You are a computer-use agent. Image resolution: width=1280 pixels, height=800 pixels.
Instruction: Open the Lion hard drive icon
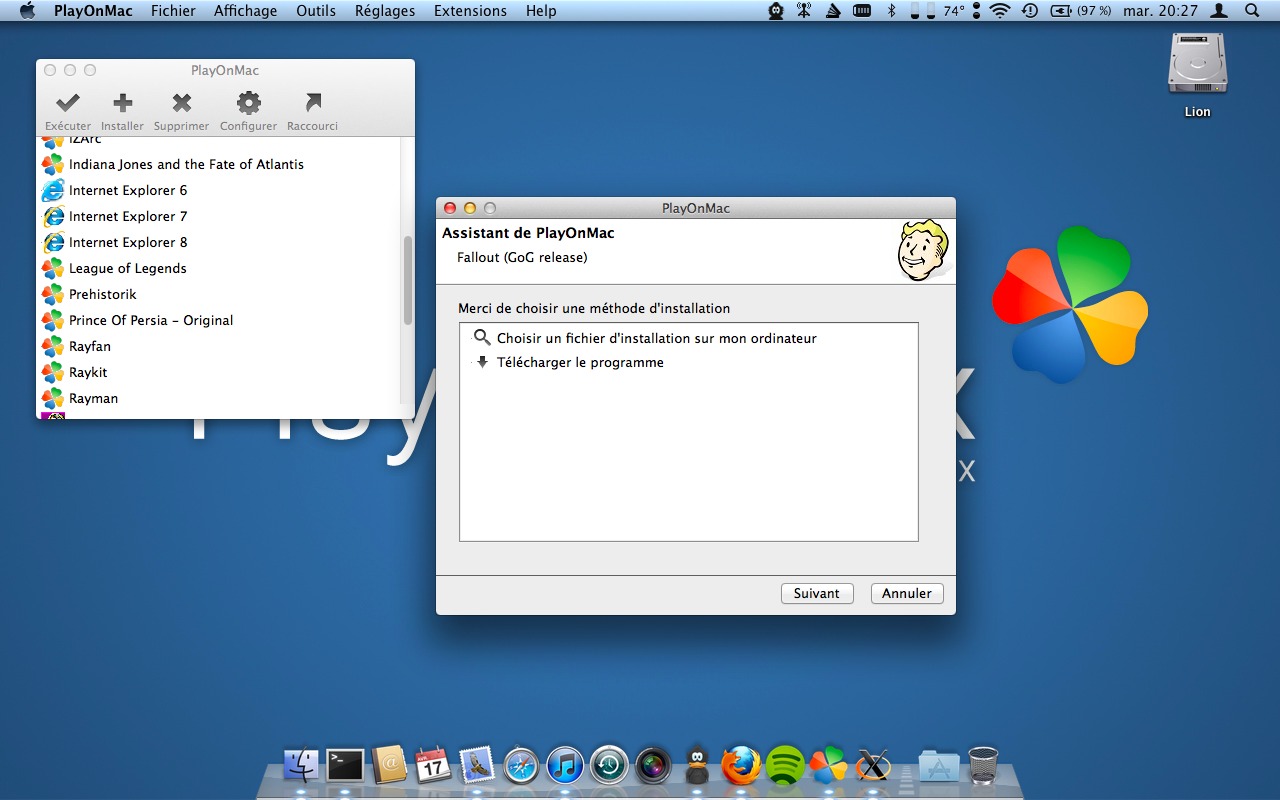tap(1197, 68)
